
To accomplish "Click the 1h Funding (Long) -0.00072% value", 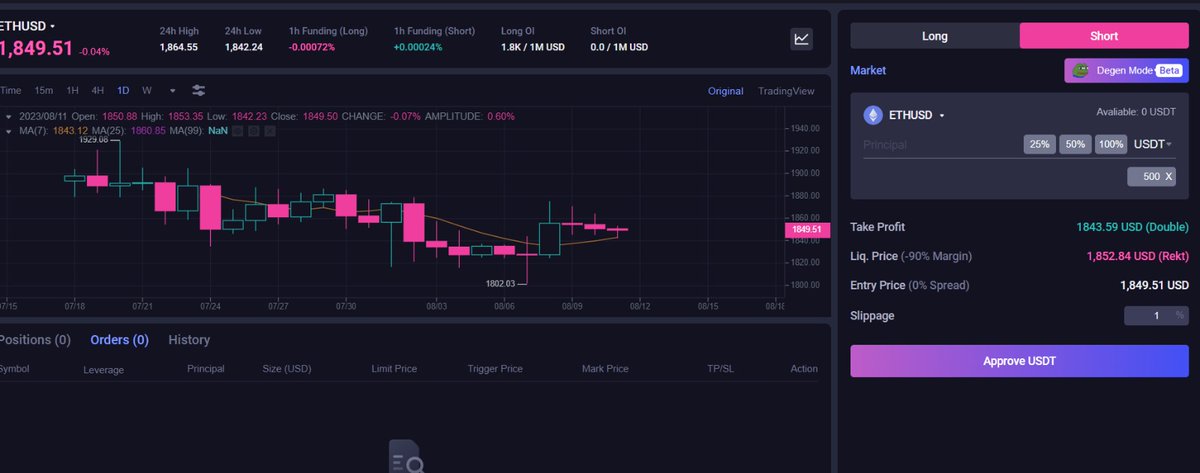I will 314,47.
